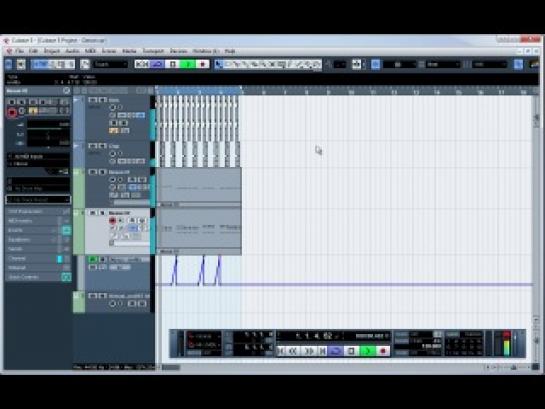This screenshot has width=545, height=409.
Task: Click Record in the transport panel
Action: pyautogui.click(x=383, y=351)
